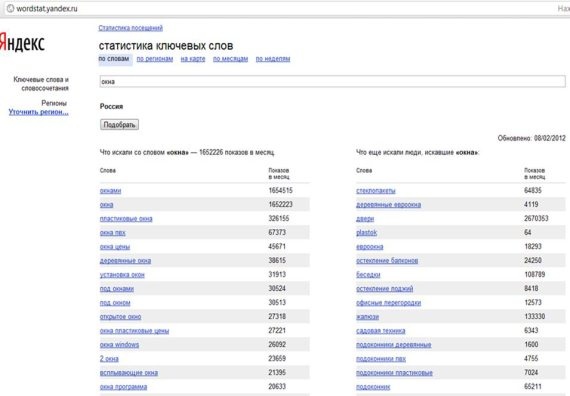The width and height of the screenshot is (570, 396).
Task: Open the окна пластиковые цены link
Action: [x=135, y=331]
